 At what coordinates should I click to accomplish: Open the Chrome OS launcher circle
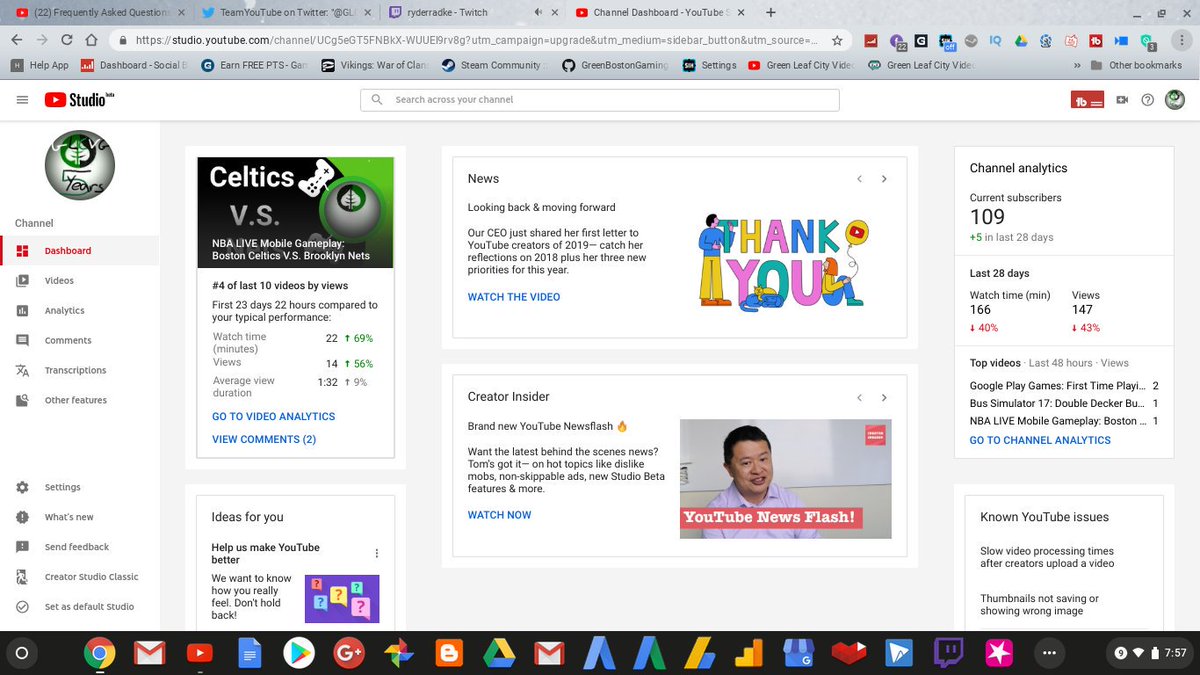[x=22, y=653]
